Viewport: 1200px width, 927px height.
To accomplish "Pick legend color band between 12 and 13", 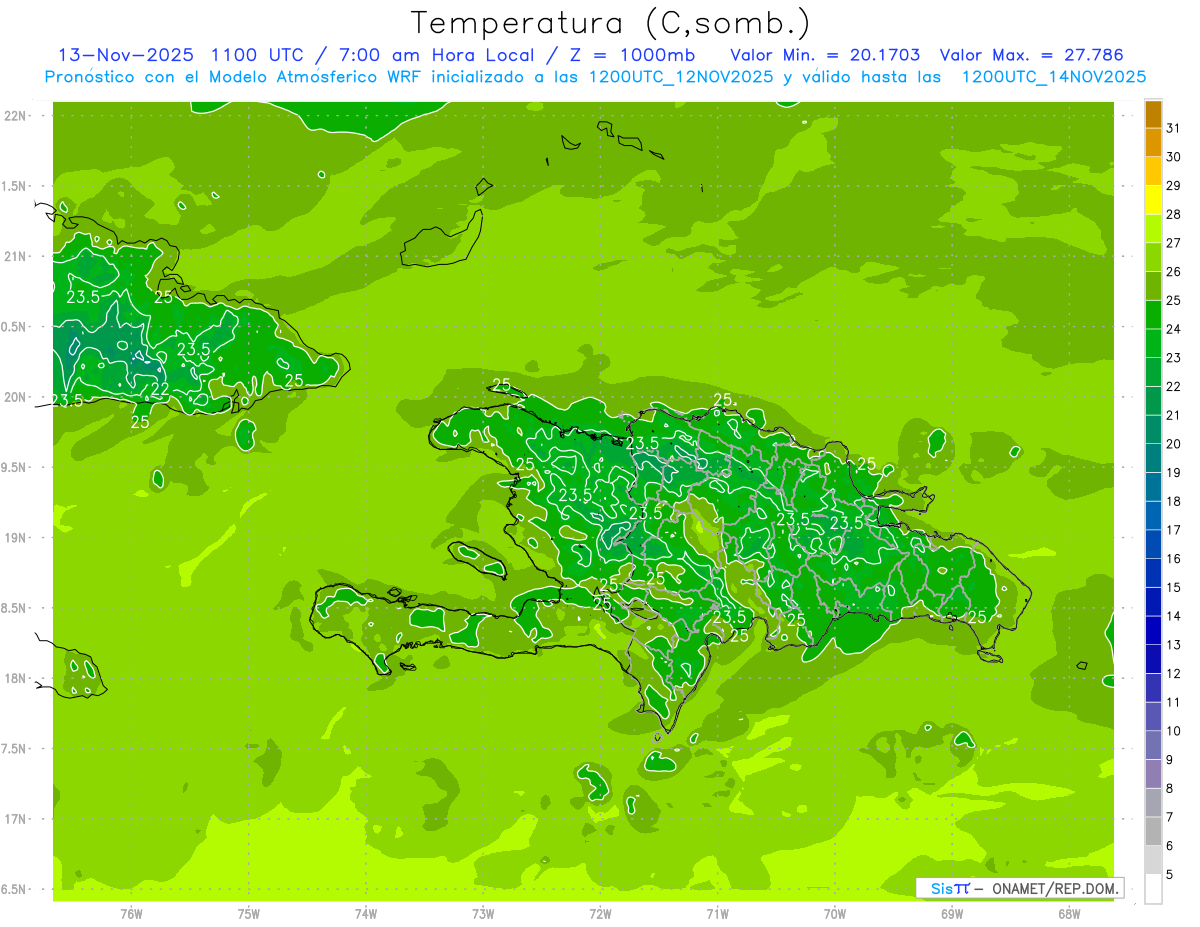I will (x=1153, y=660).
